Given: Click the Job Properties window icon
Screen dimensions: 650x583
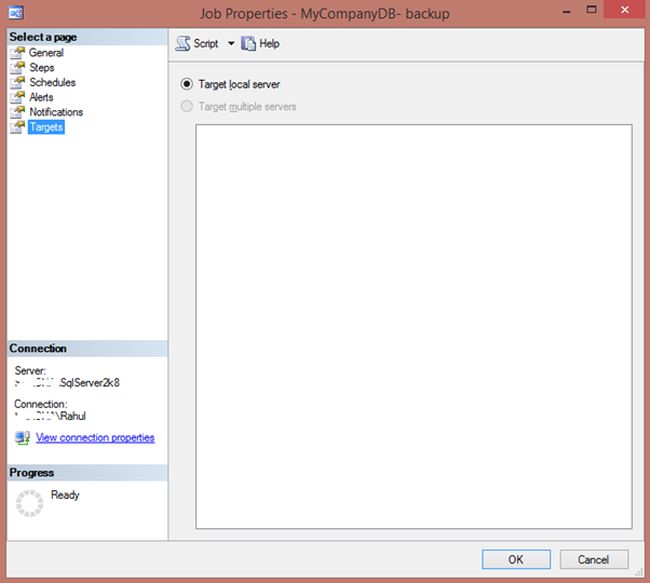Looking at the screenshot, I should pos(16,13).
